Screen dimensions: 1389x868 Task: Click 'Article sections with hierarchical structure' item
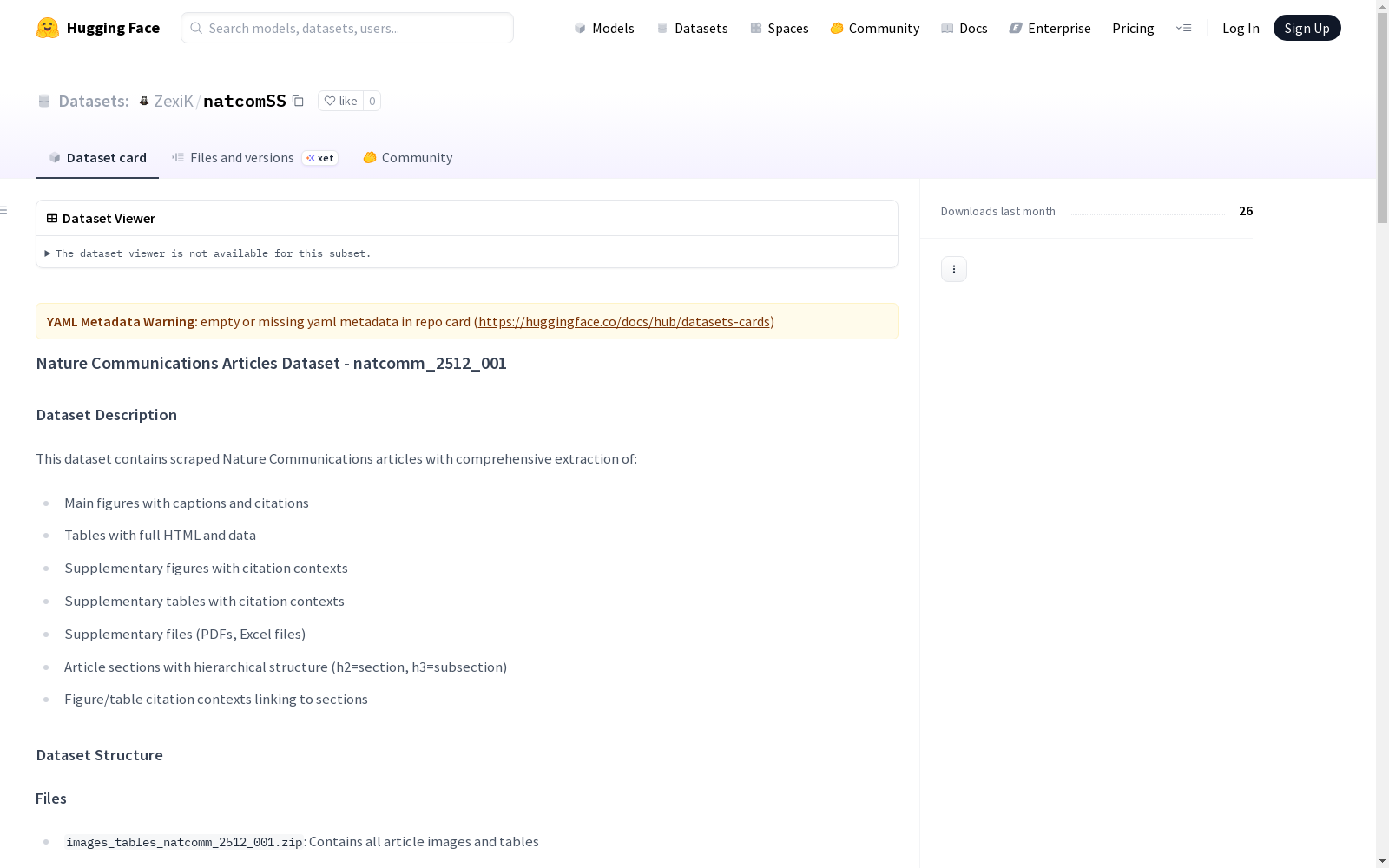286,667
